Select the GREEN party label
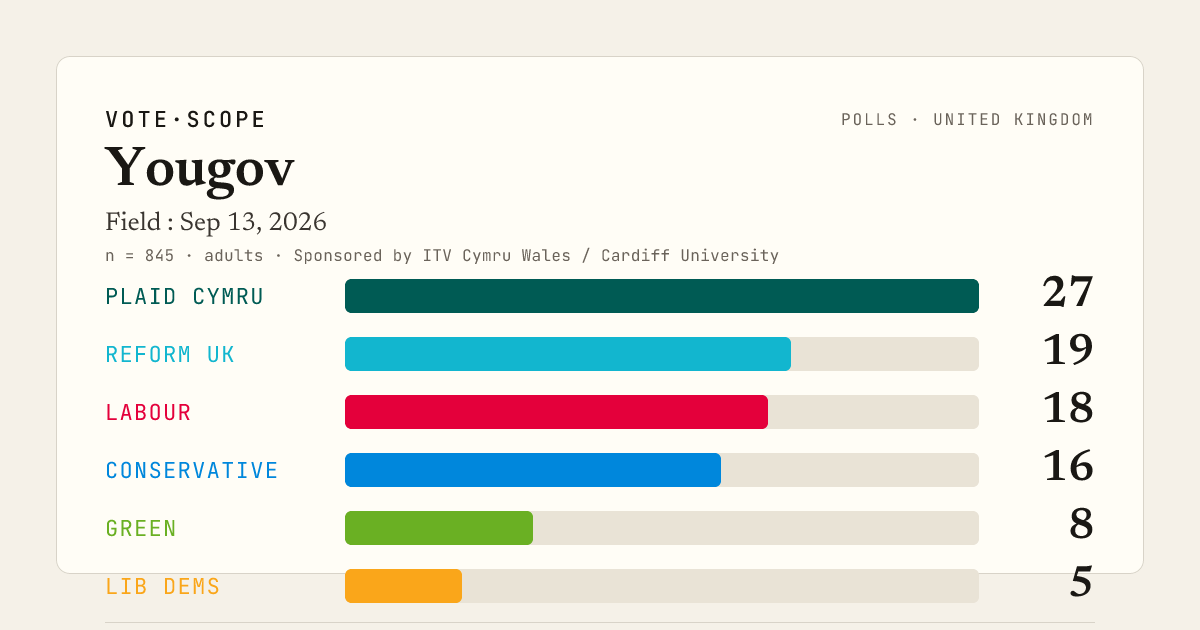 pyautogui.click(x=141, y=529)
